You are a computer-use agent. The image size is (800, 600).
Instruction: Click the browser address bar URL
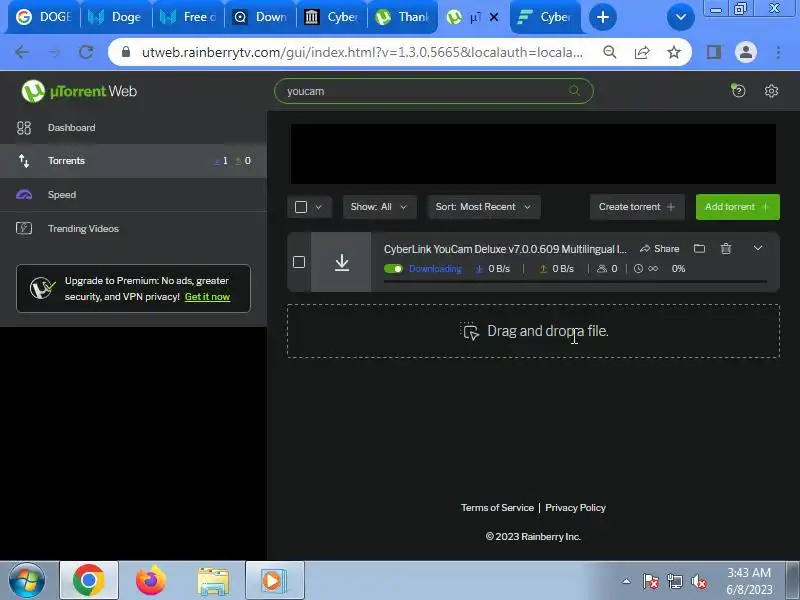[362, 52]
